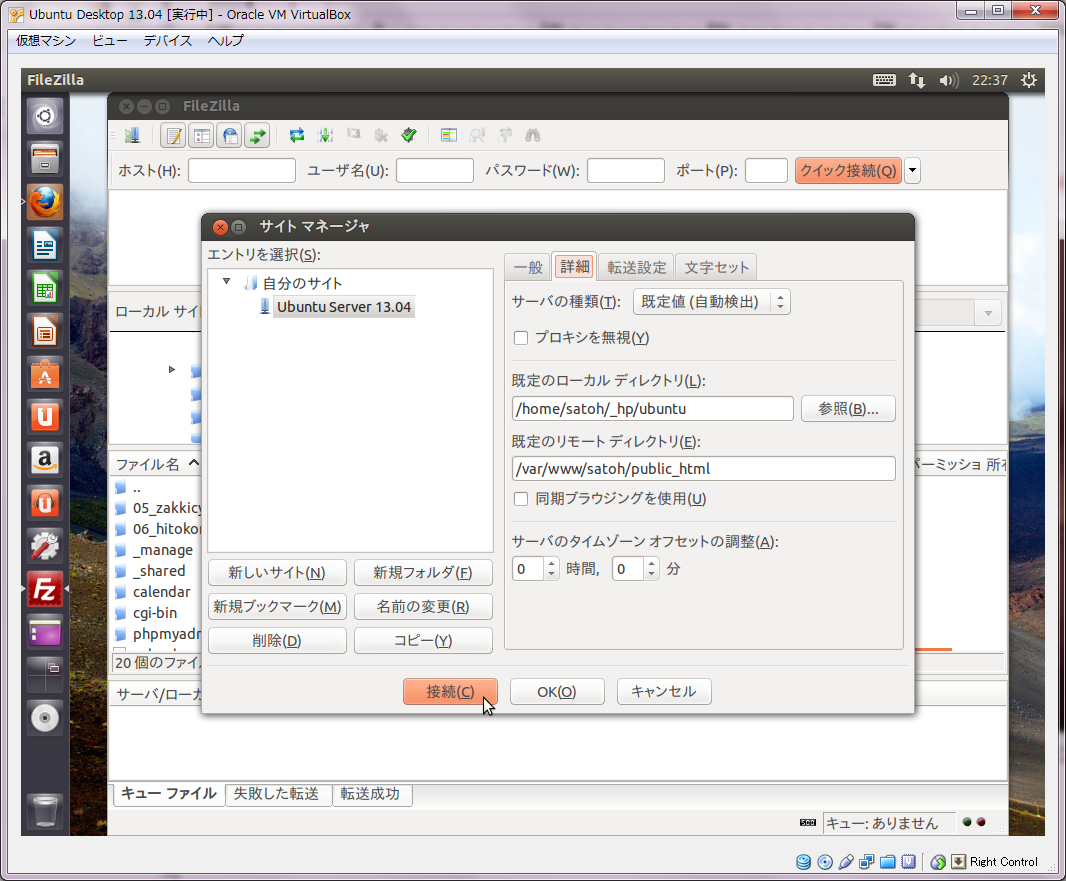Open Ubuntu Software Center launcher icon
The image size is (1066, 881).
click(45, 375)
